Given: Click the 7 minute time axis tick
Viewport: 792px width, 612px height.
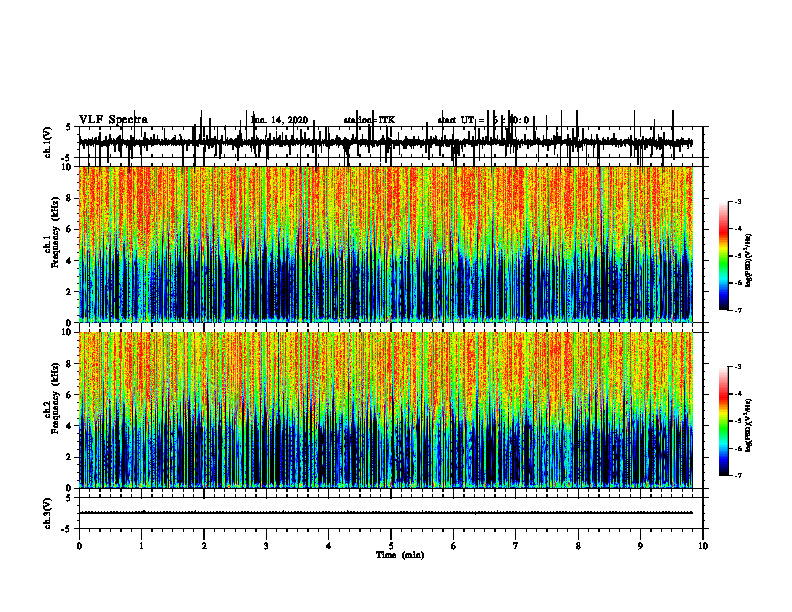Looking at the screenshot, I should [x=516, y=546].
